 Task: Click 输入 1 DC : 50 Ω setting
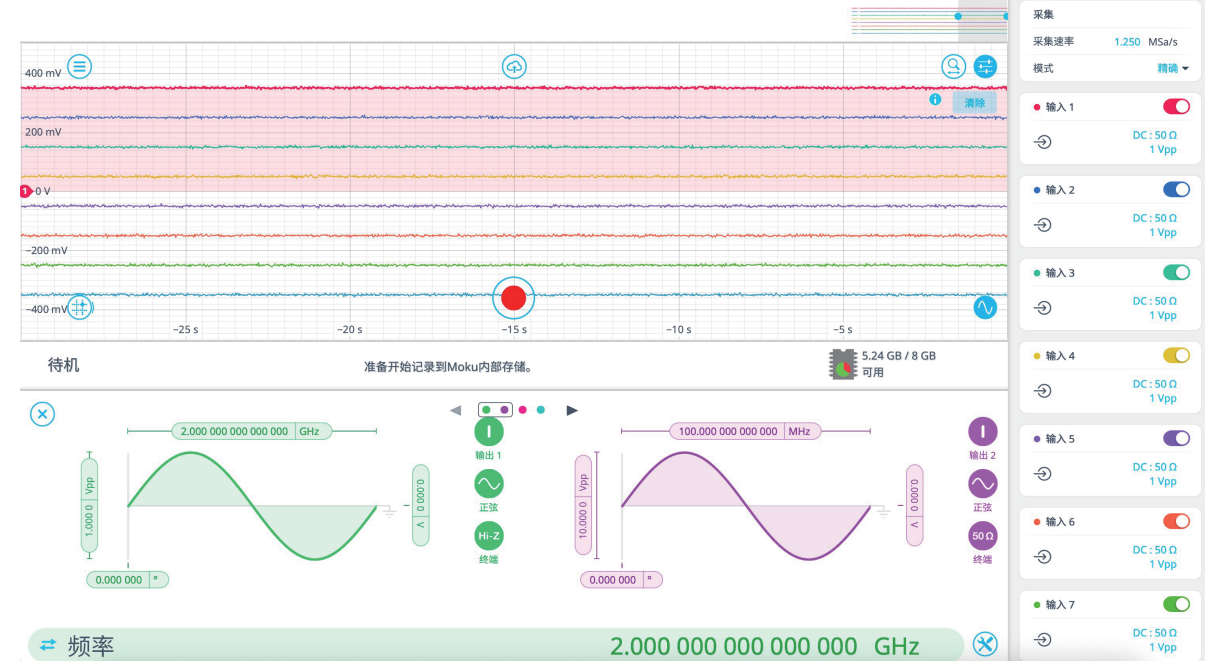pyautogui.click(x=1154, y=135)
